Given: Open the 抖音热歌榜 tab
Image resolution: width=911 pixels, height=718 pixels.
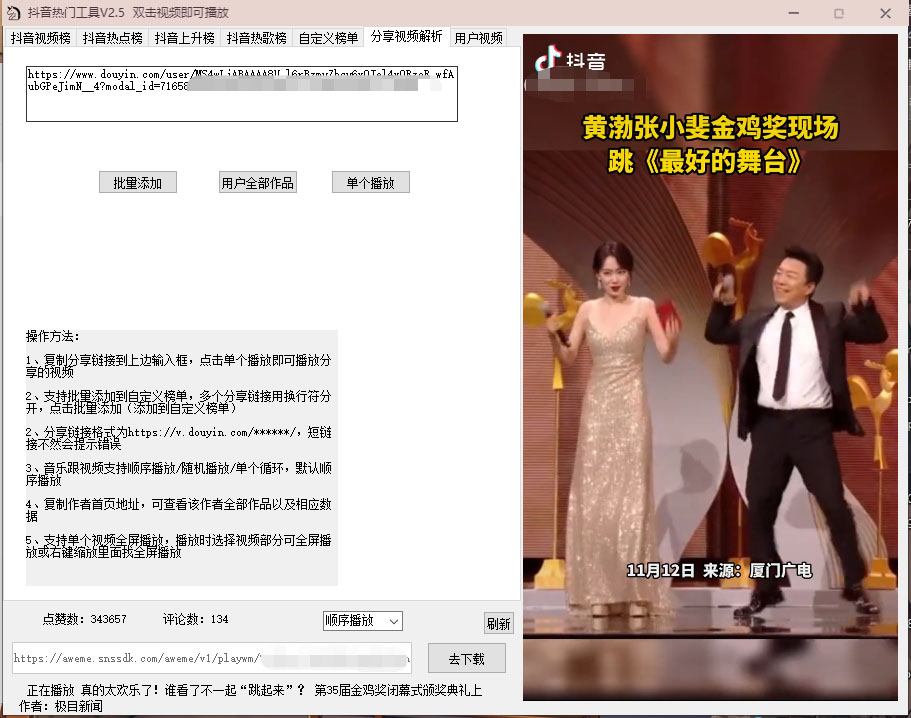Looking at the screenshot, I should point(257,37).
